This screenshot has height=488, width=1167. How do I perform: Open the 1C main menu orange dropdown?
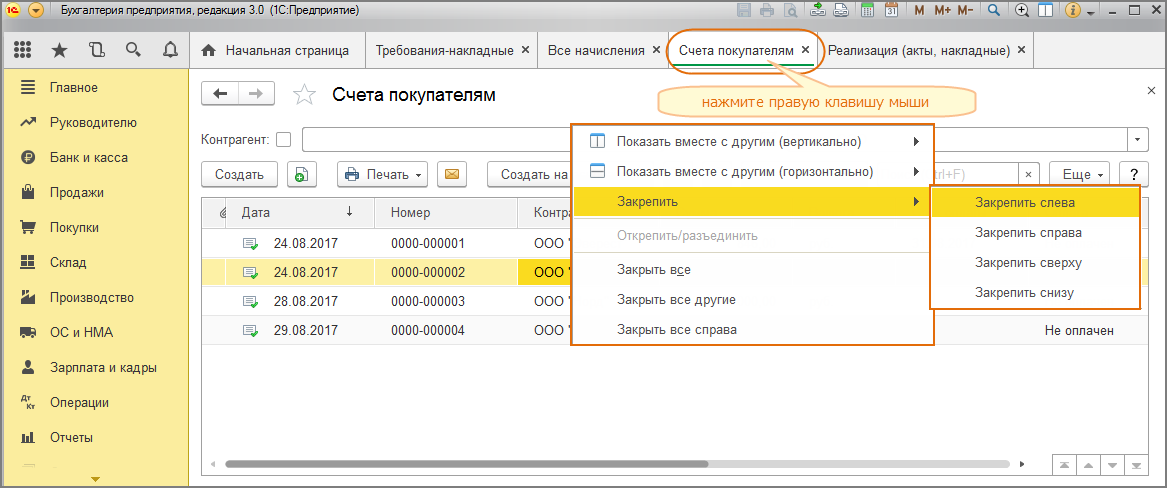click(x=36, y=11)
